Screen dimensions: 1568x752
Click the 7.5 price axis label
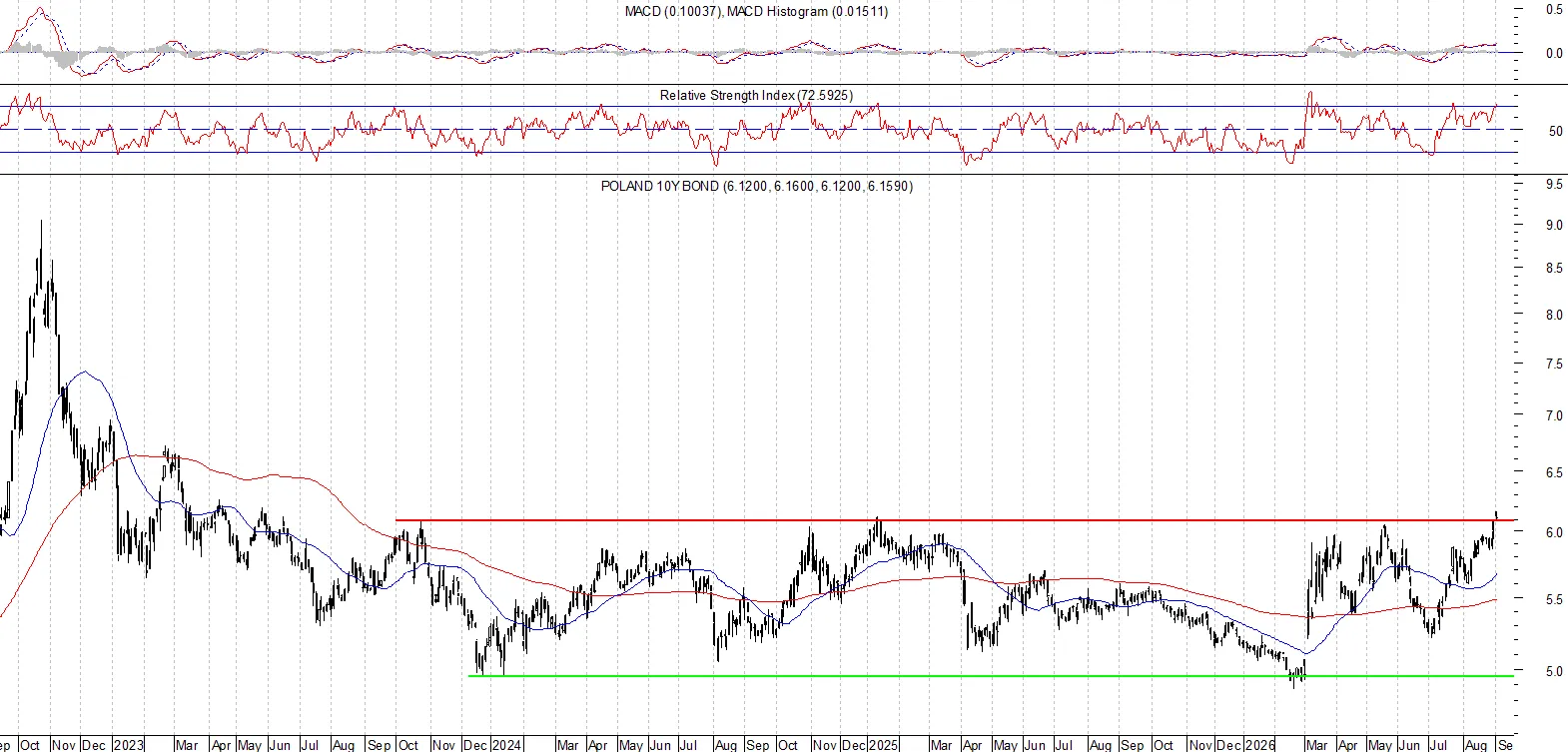tap(1554, 365)
